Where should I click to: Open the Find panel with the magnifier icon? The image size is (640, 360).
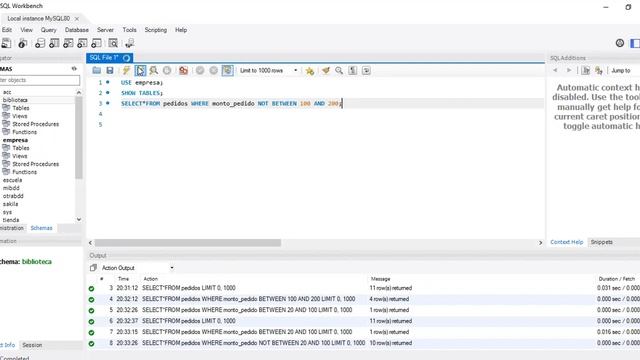339,71
